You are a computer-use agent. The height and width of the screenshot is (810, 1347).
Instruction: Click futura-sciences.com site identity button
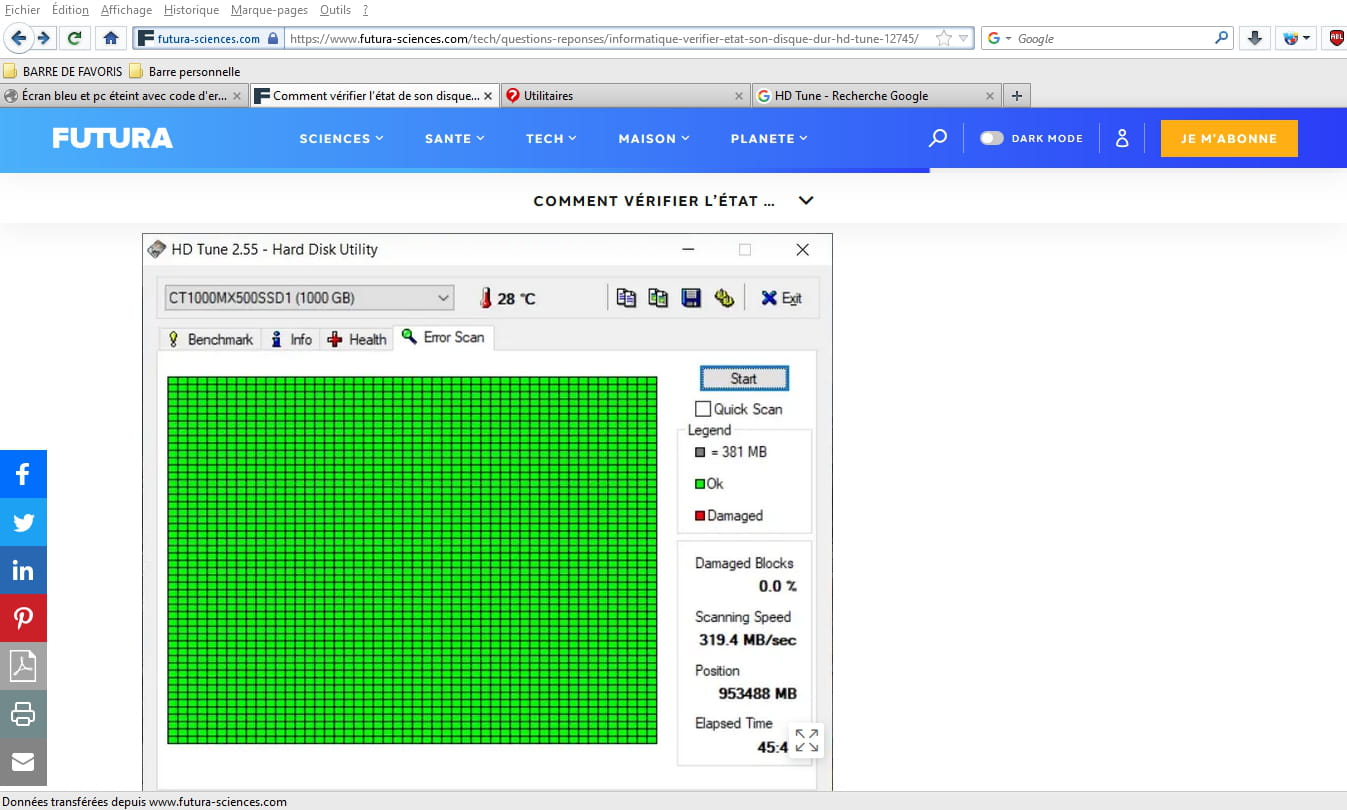207,38
